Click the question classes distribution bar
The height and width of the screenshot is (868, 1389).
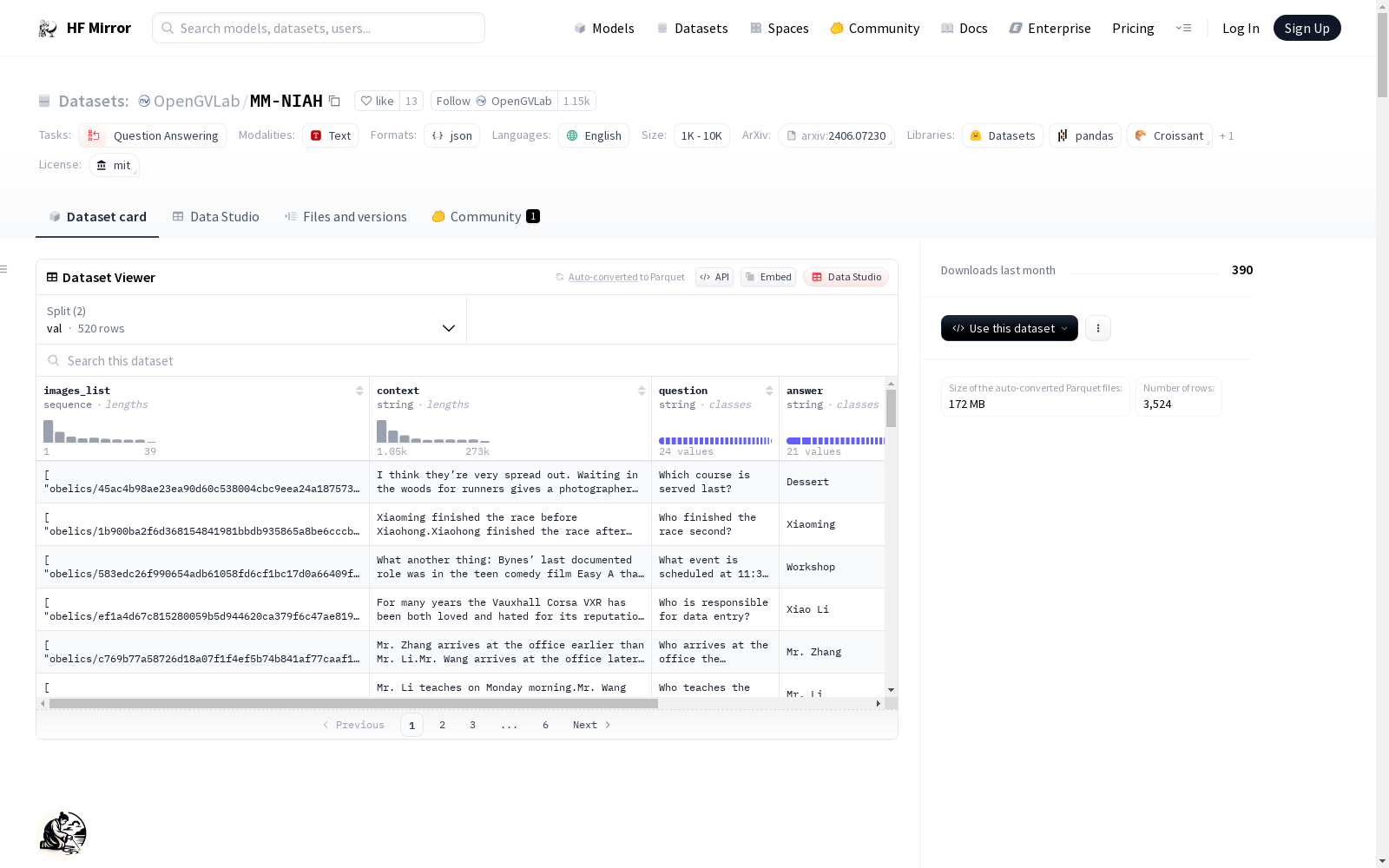point(715,441)
